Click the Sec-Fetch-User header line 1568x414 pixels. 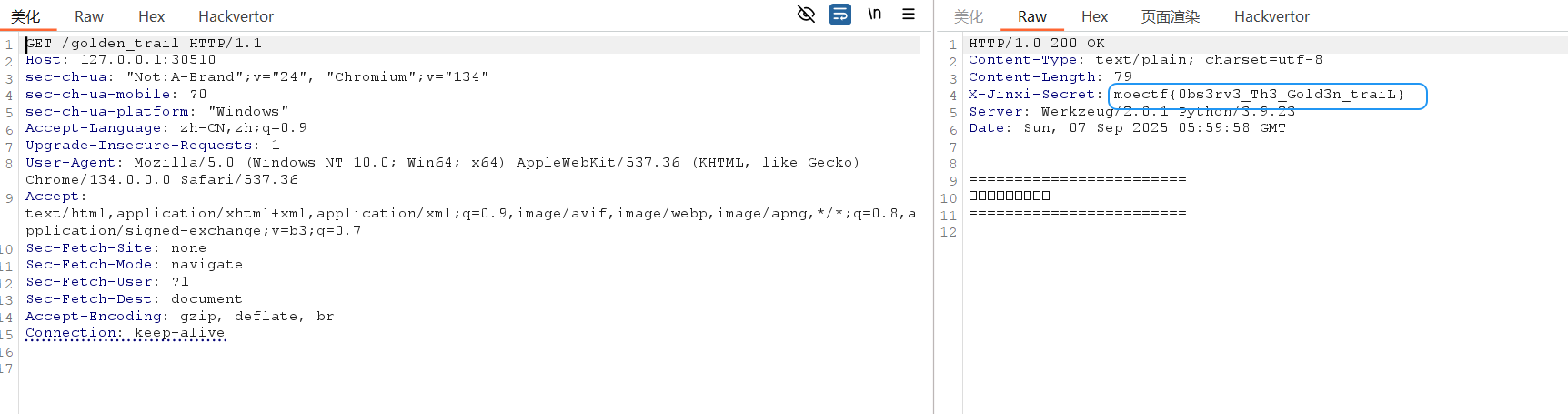point(107,282)
